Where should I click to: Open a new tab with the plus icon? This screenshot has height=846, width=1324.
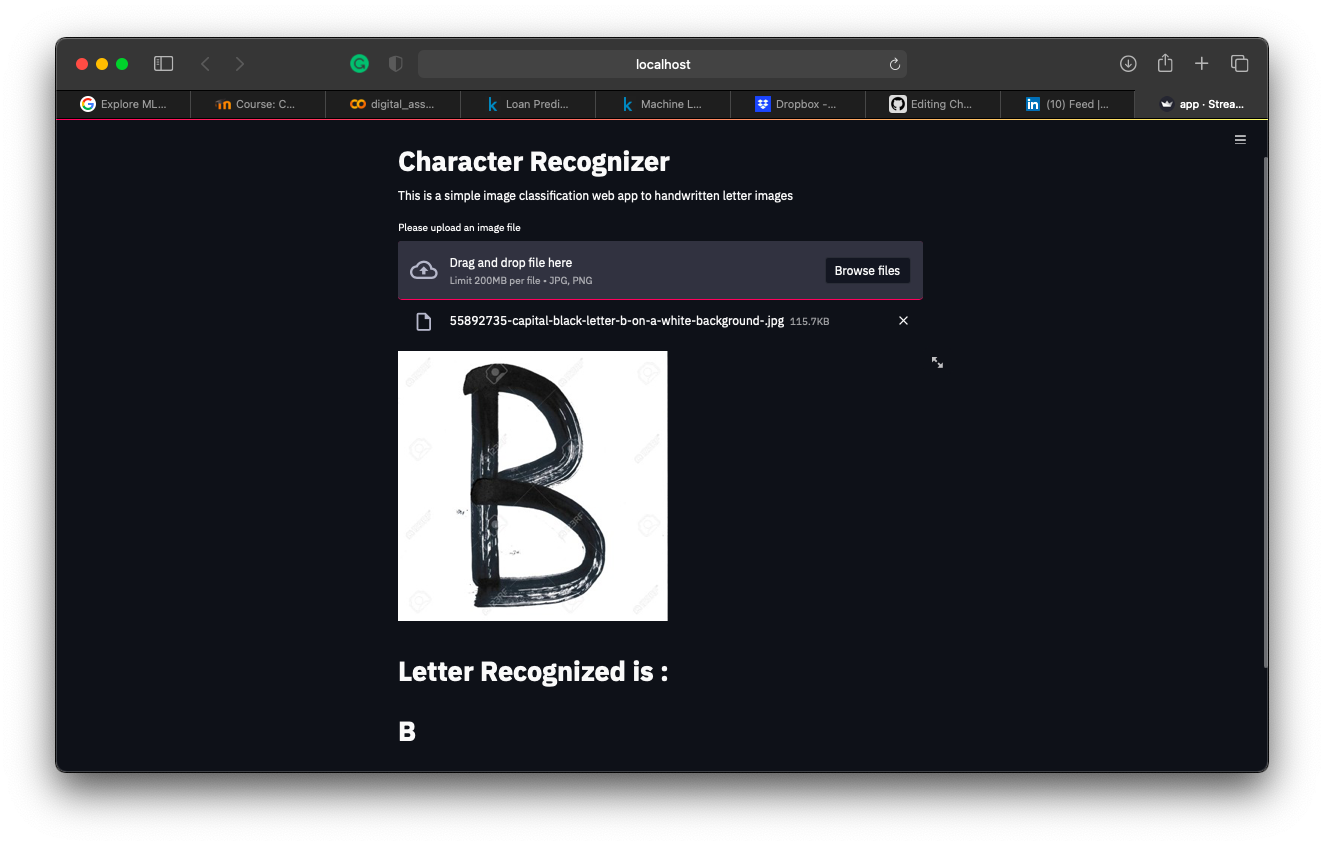[x=1202, y=63]
